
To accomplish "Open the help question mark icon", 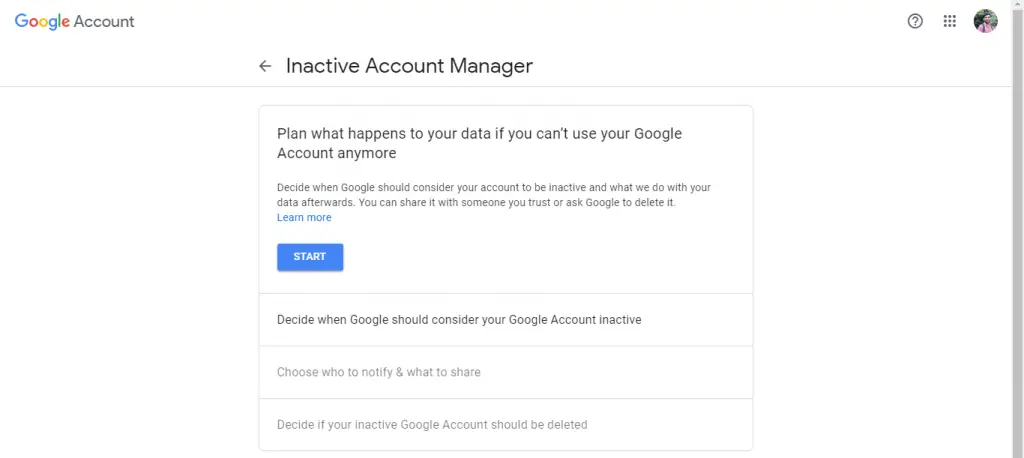I will click(x=915, y=22).
